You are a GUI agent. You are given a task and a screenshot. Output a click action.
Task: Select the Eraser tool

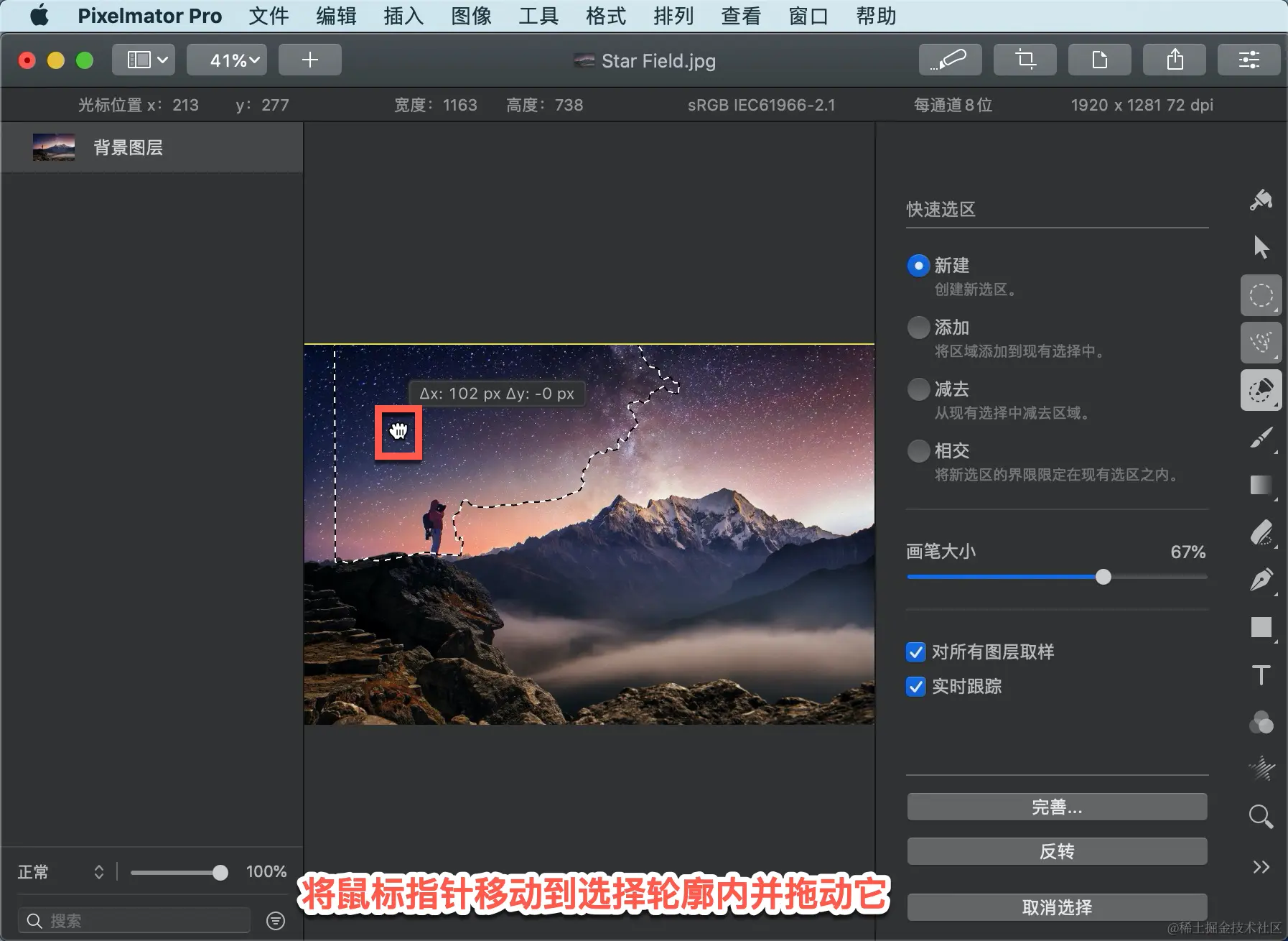[1261, 533]
